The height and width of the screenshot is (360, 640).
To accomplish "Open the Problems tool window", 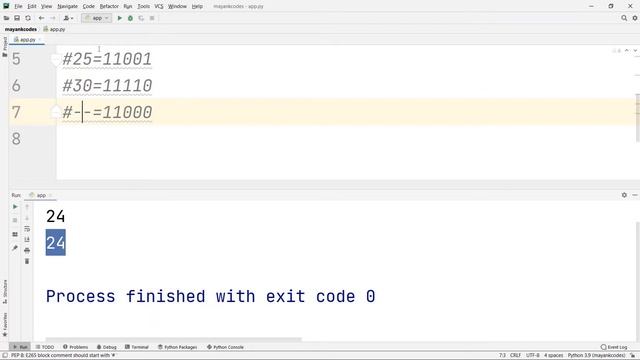I will pos(76,347).
